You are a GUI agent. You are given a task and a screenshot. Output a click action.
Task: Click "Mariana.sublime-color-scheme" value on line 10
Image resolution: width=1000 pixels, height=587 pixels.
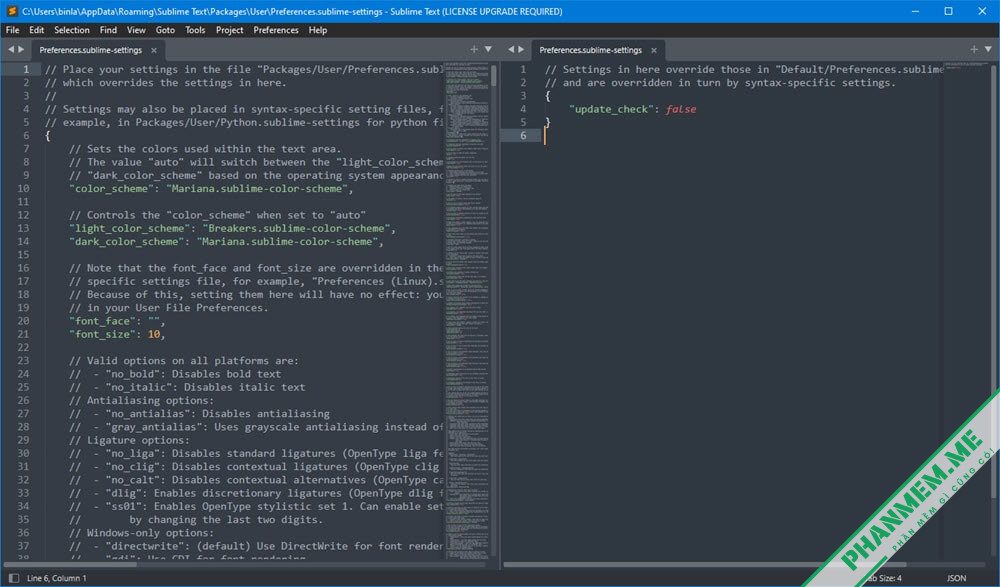click(x=257, y=189)
